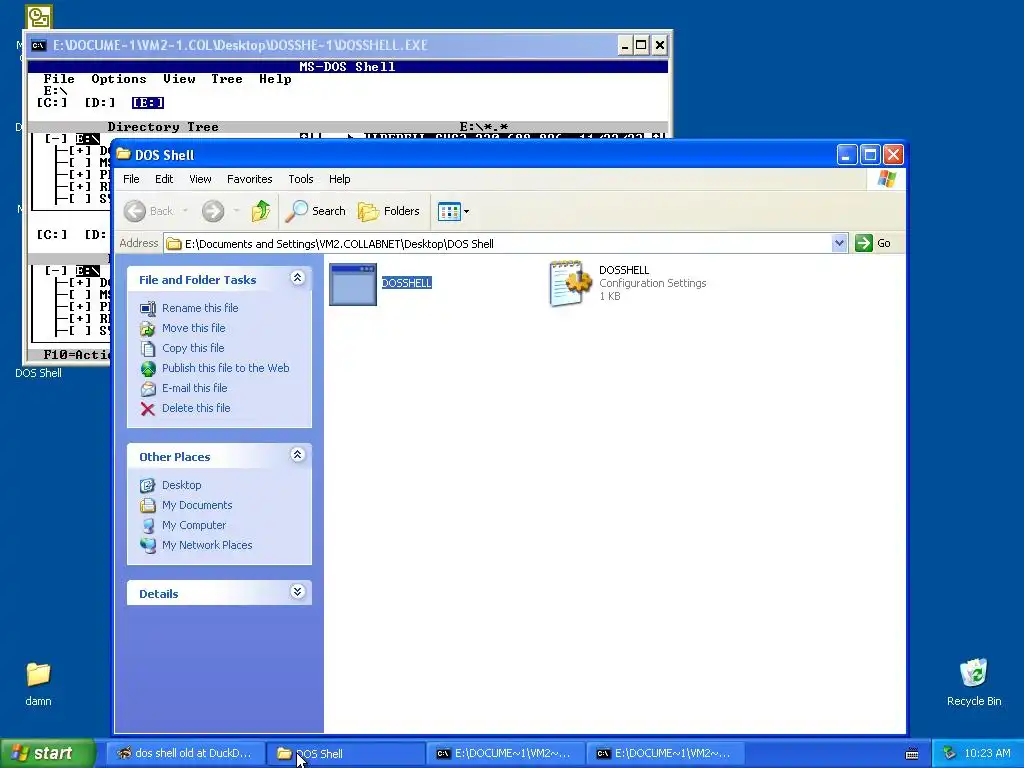The image size is (1024, 768).
Task: Click Publish this file to the Web
Action: pyautogui.click(x=225, y=368)
